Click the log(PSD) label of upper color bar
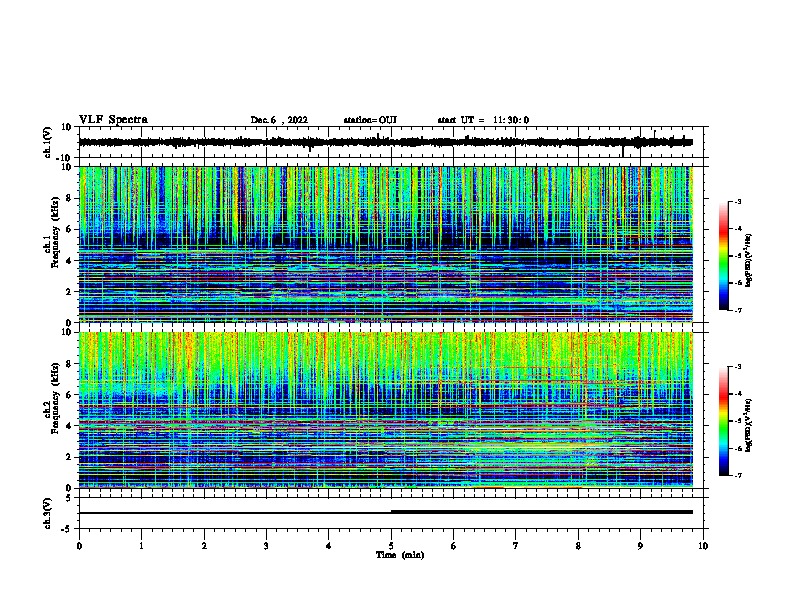The image size is (792, 612). coord(749,260)
